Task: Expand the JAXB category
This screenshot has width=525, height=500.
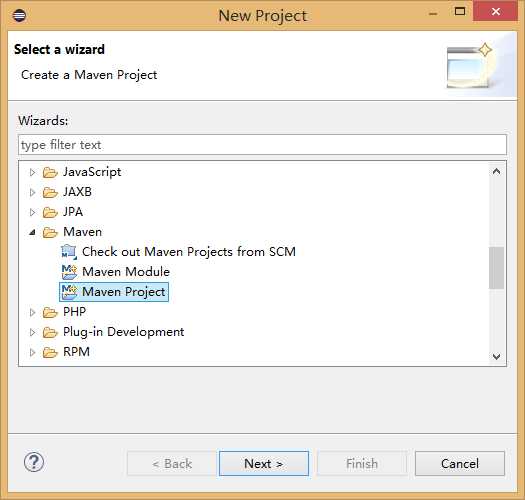Action: pos(32,192)
